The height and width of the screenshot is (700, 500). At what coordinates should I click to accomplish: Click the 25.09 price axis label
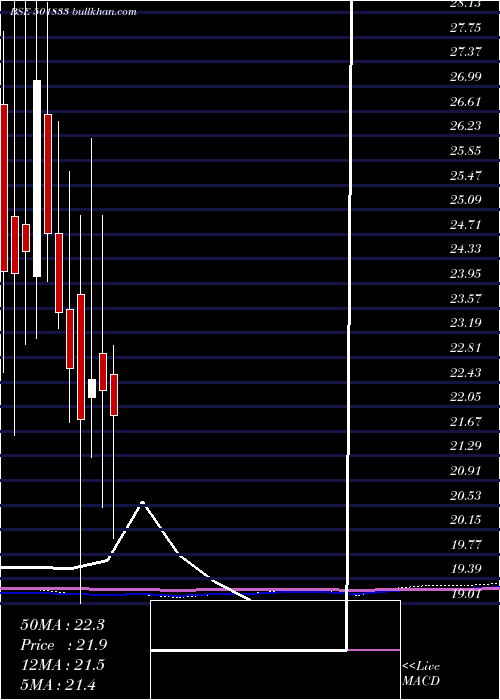pos(465,200)
